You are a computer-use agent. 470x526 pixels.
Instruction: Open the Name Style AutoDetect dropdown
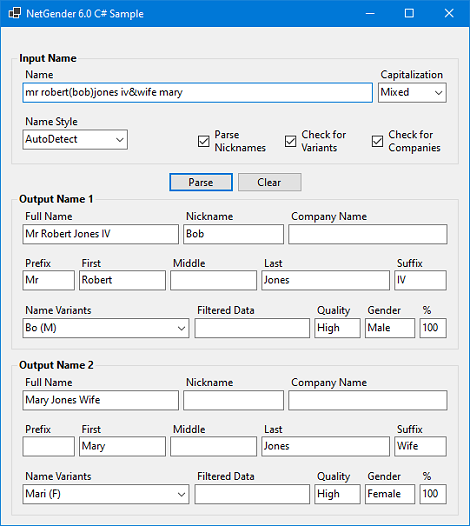coord(75,140)
